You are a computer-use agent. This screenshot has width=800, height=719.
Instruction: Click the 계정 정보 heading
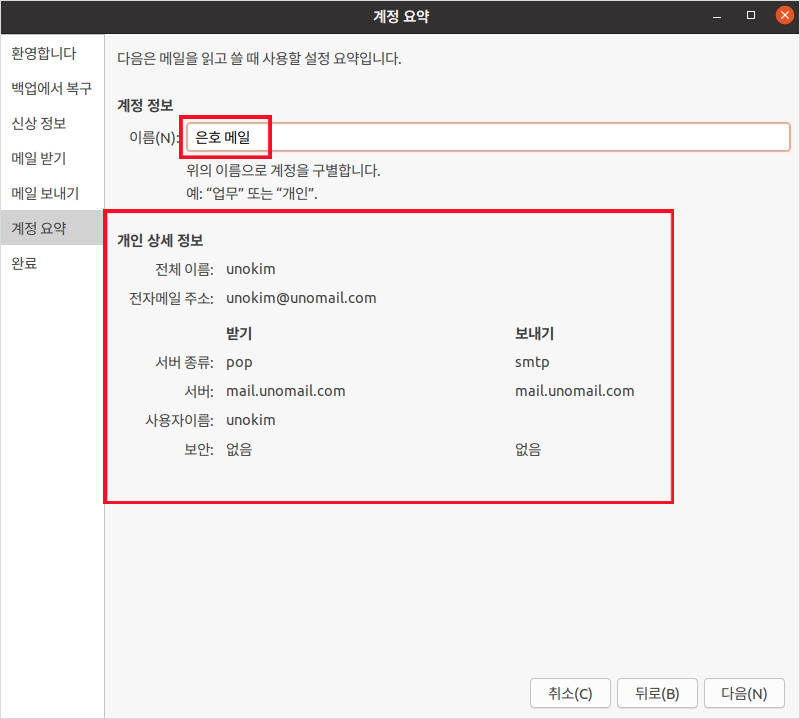click(x=145, y=105)
